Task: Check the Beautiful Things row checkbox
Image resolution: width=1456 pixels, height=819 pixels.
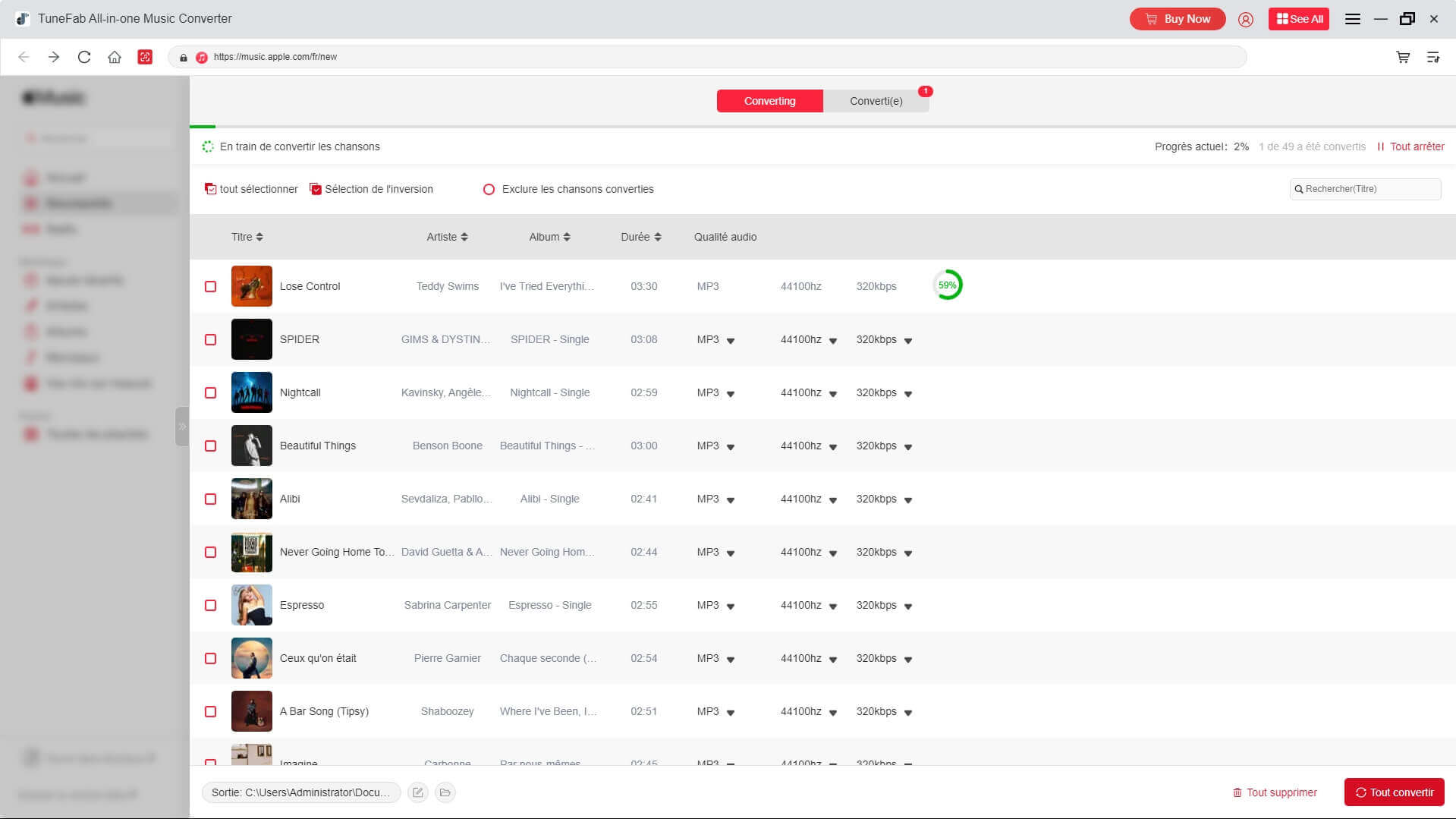Action: tap(211, 446)
